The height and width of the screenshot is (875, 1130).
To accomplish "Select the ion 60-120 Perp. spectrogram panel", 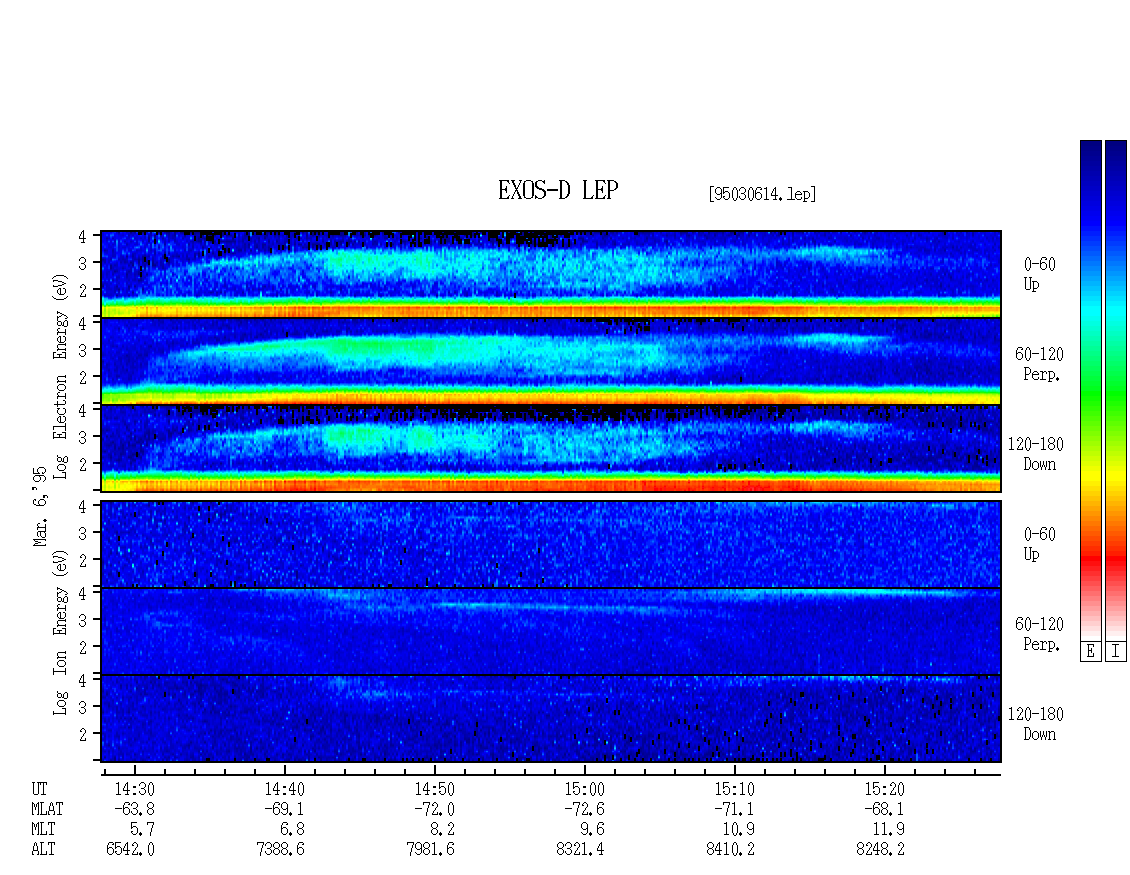I will coord(551,631).
